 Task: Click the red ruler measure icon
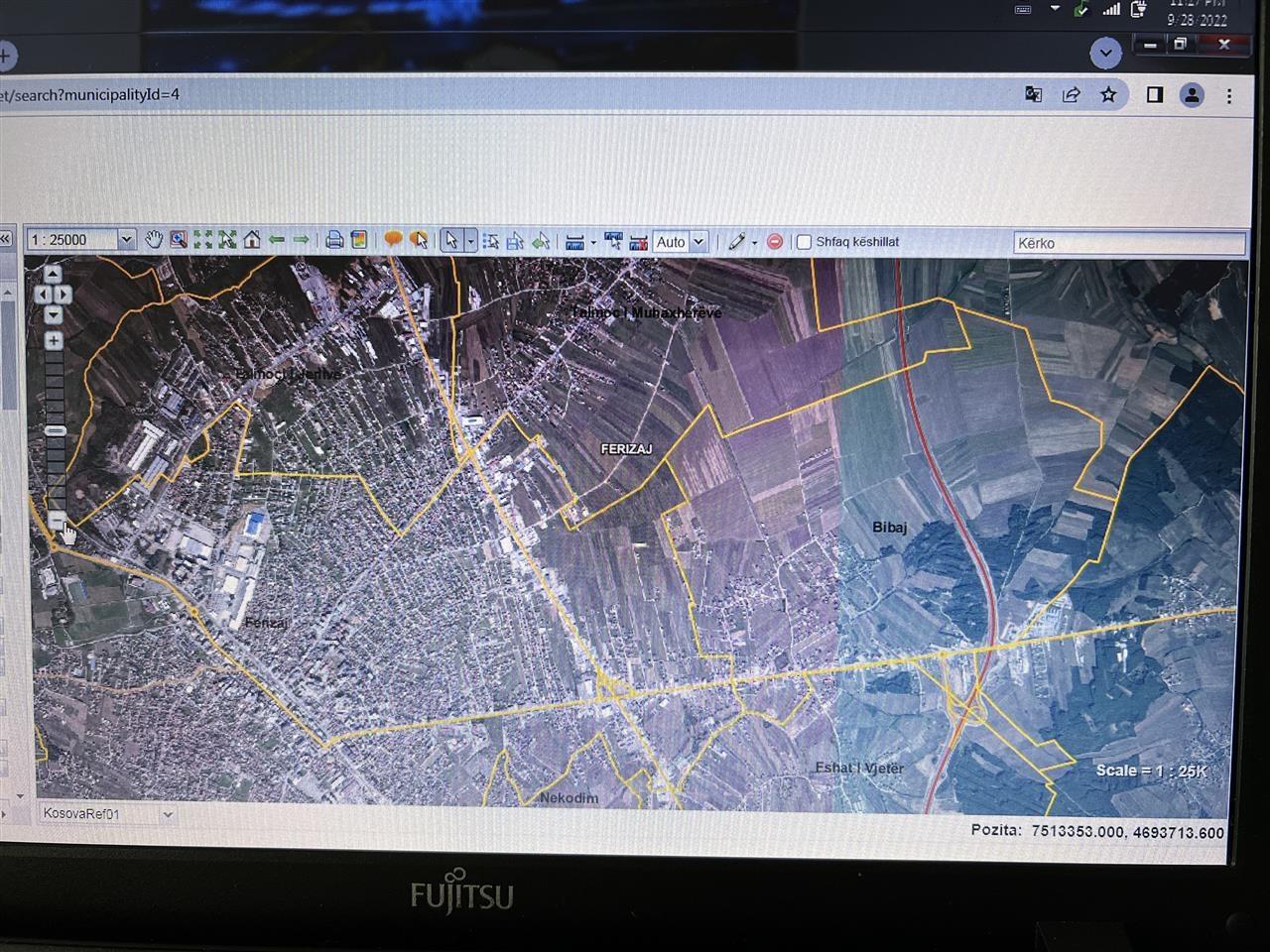(x=638, y=242)
